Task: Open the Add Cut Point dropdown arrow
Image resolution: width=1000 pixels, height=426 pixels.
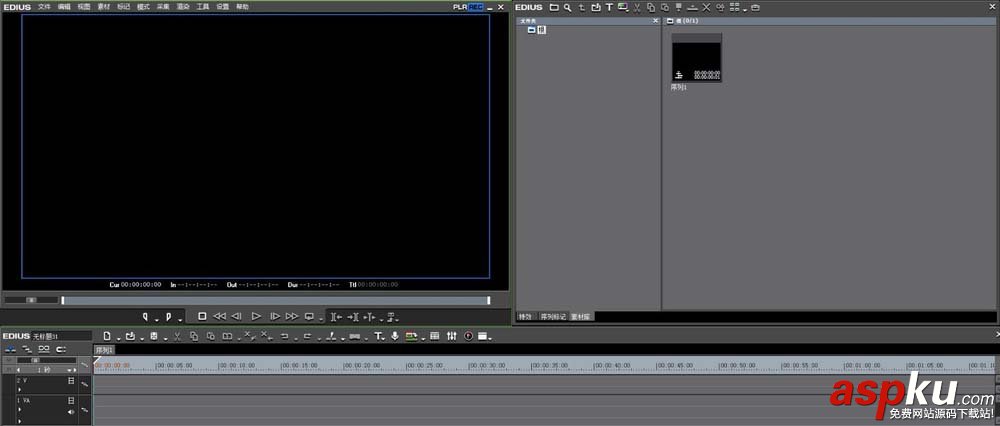Action: [343, 339]
